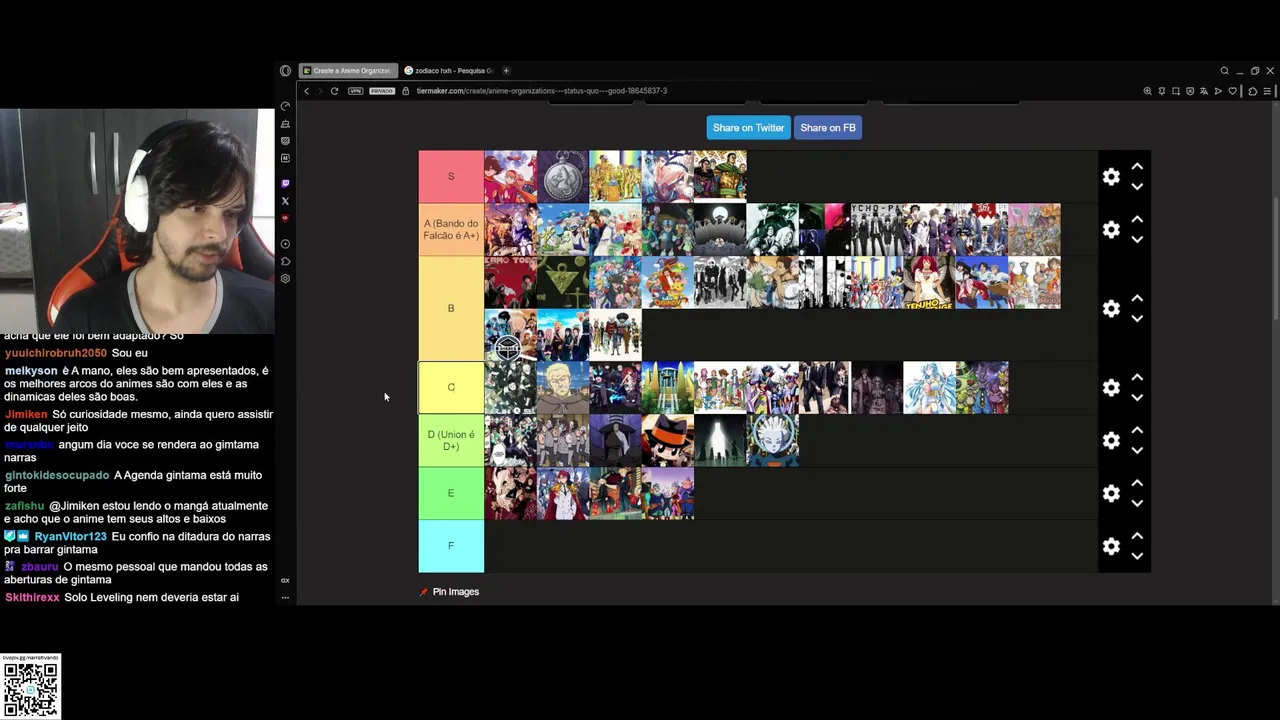
Task: Open Easy Setup menu lines icon
Action: tap(1267, 91)
